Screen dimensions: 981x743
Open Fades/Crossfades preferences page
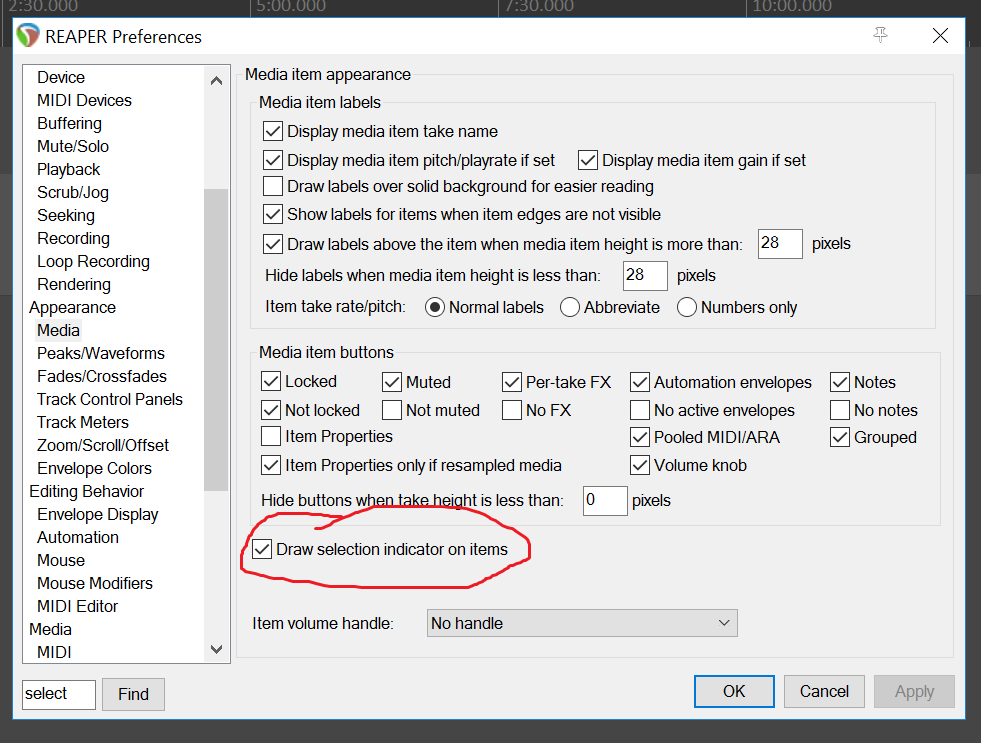102,376
